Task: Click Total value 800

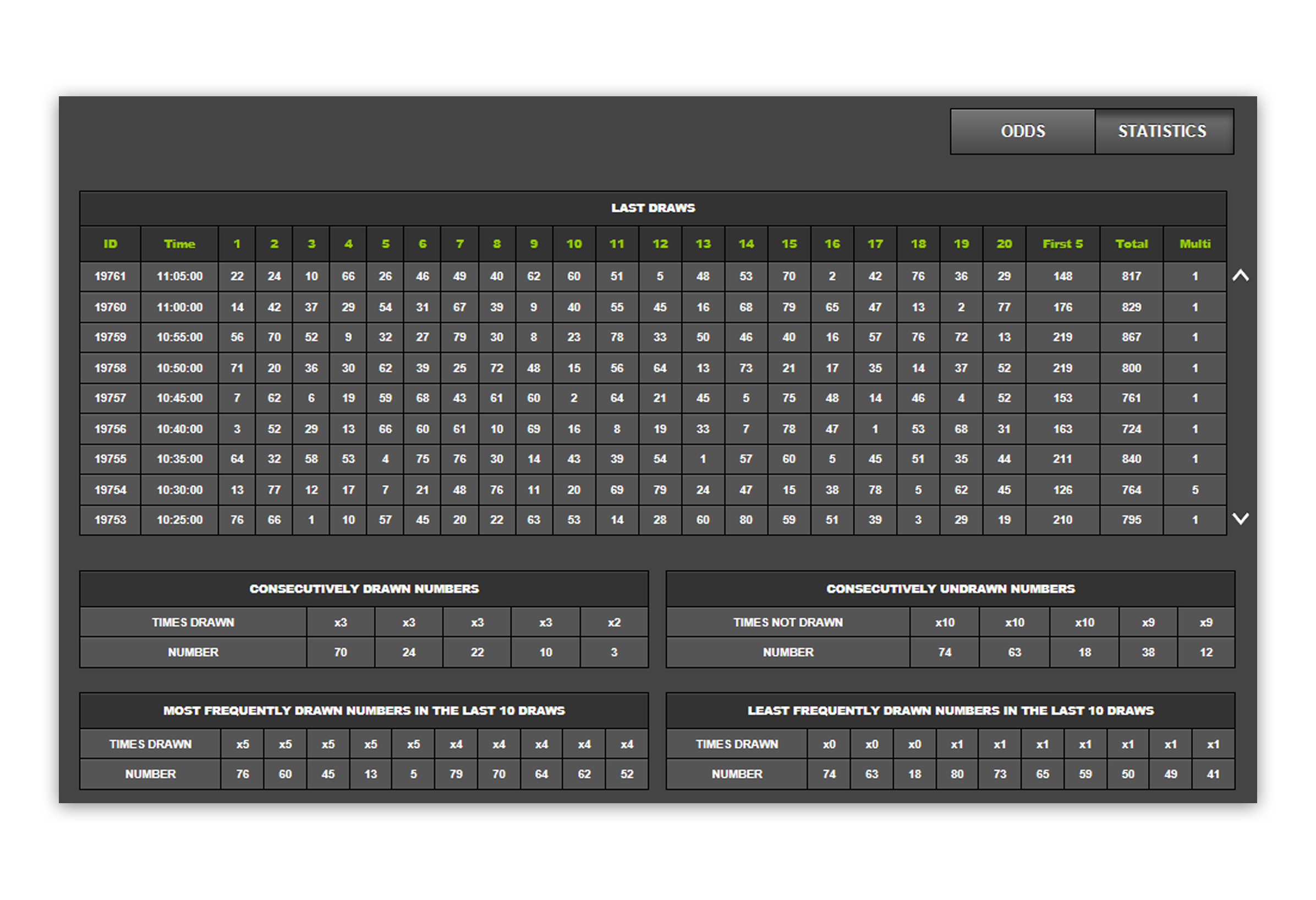Action: pyautogui.click(x=1131, y=368)
